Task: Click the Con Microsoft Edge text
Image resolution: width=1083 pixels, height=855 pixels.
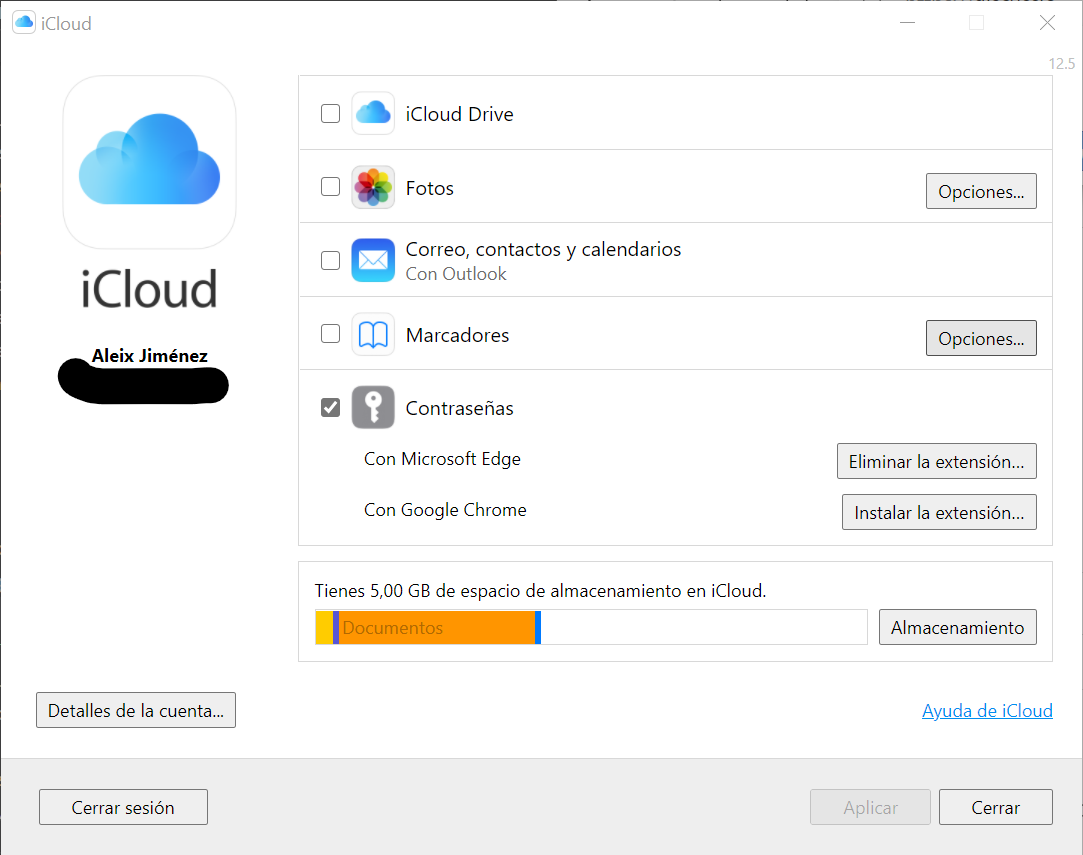Action: [442, 459]
